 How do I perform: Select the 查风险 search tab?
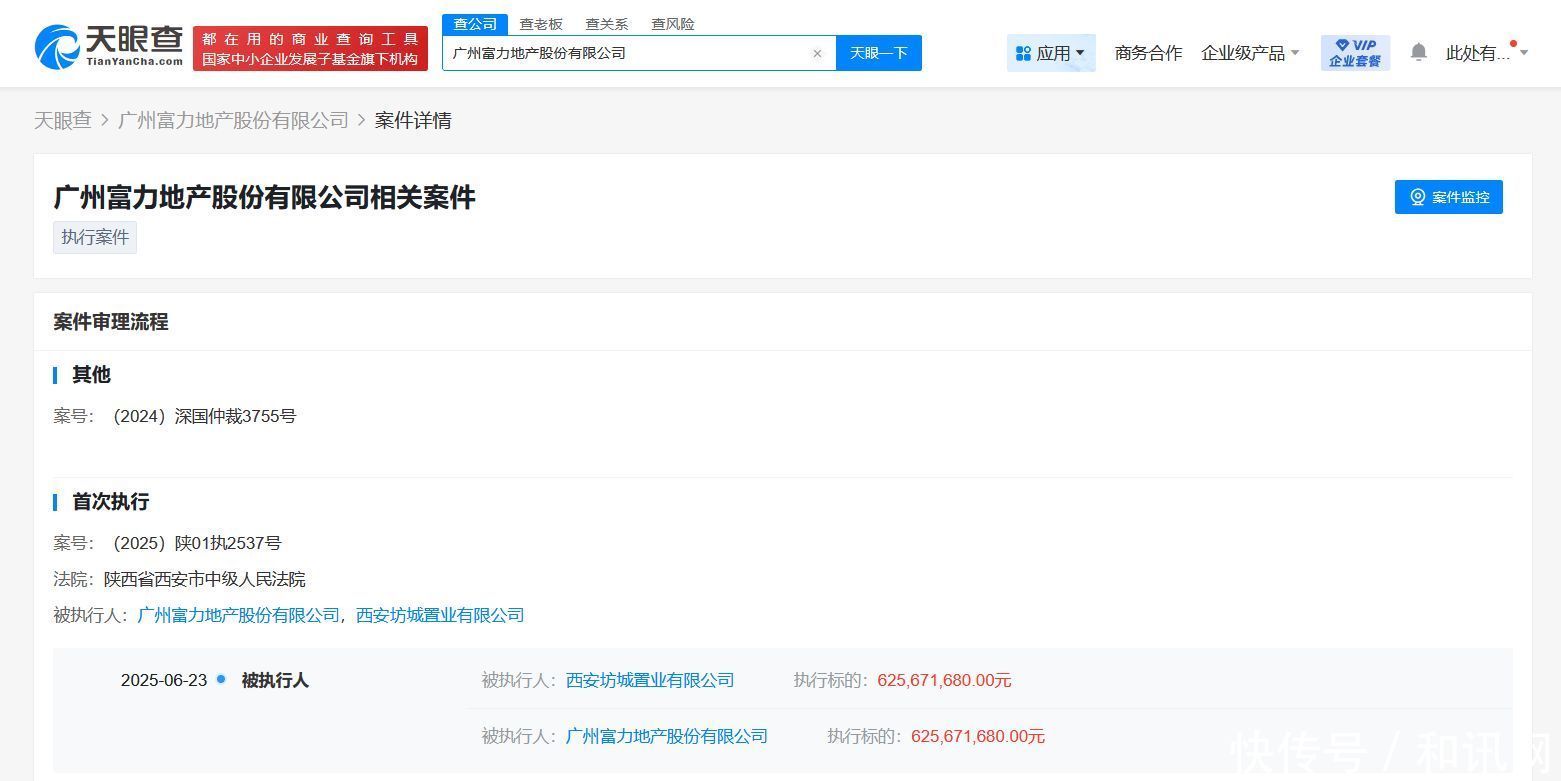[x=673, y=24]
